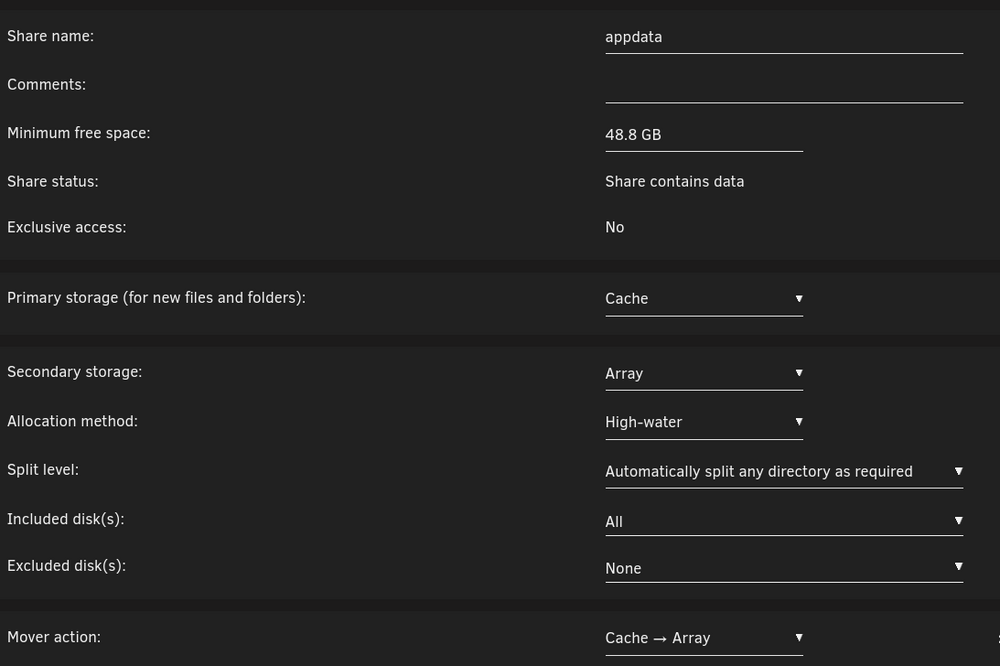Expand the Included disk(s) dropdown showing All
1000x666 pixels.
point(784,522)
